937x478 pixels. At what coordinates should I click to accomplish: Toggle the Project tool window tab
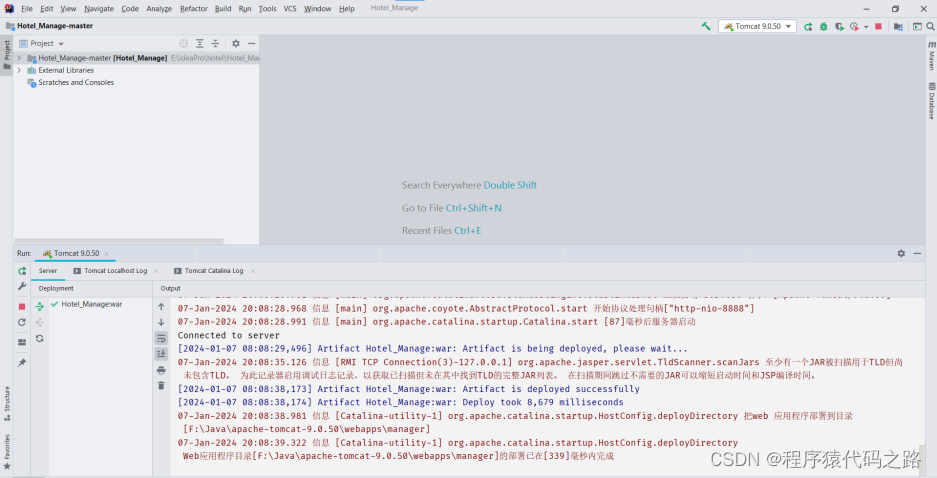click(7, 54)
